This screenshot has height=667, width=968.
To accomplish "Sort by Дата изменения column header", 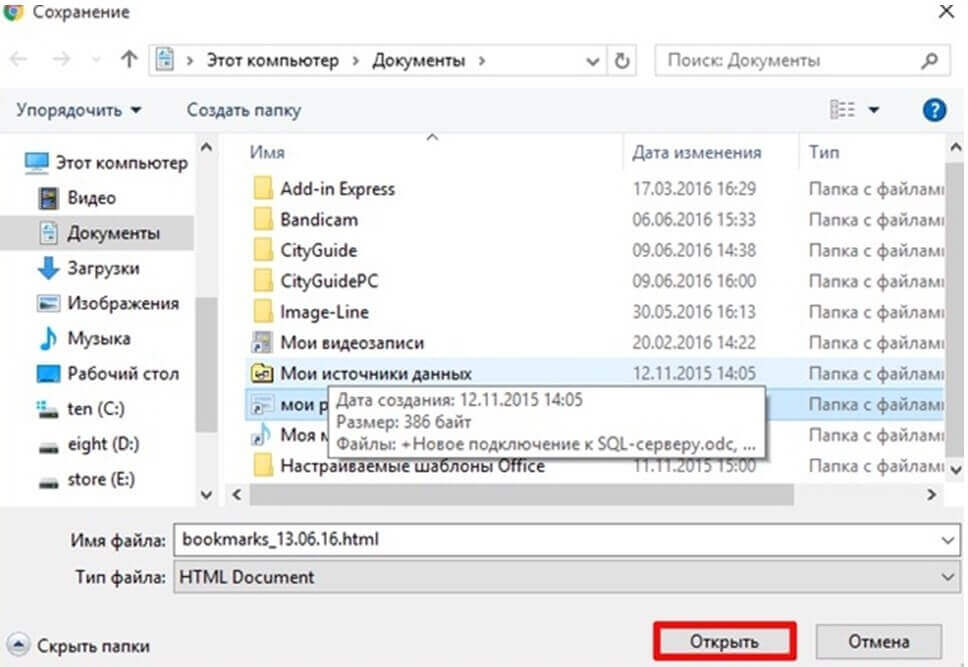I will coord(696,153).
